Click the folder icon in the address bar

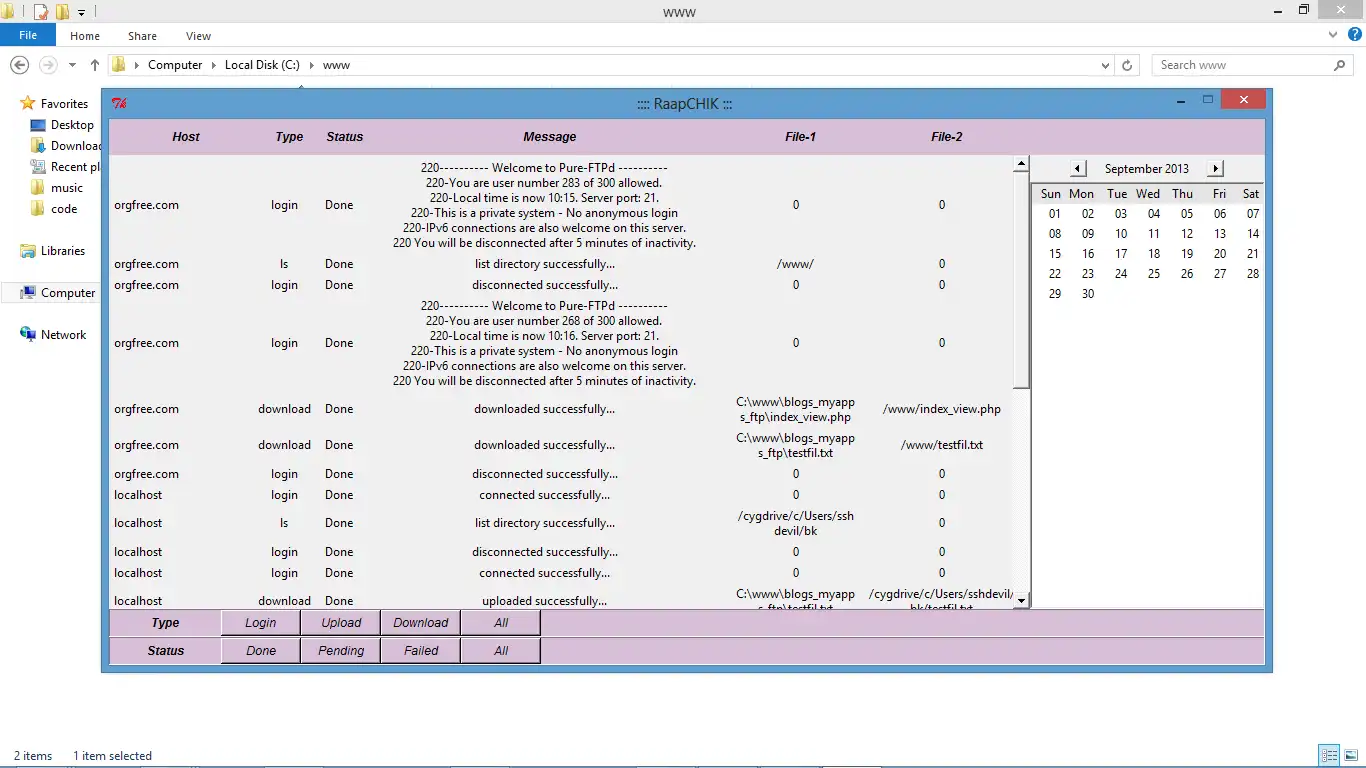(119, 65)
